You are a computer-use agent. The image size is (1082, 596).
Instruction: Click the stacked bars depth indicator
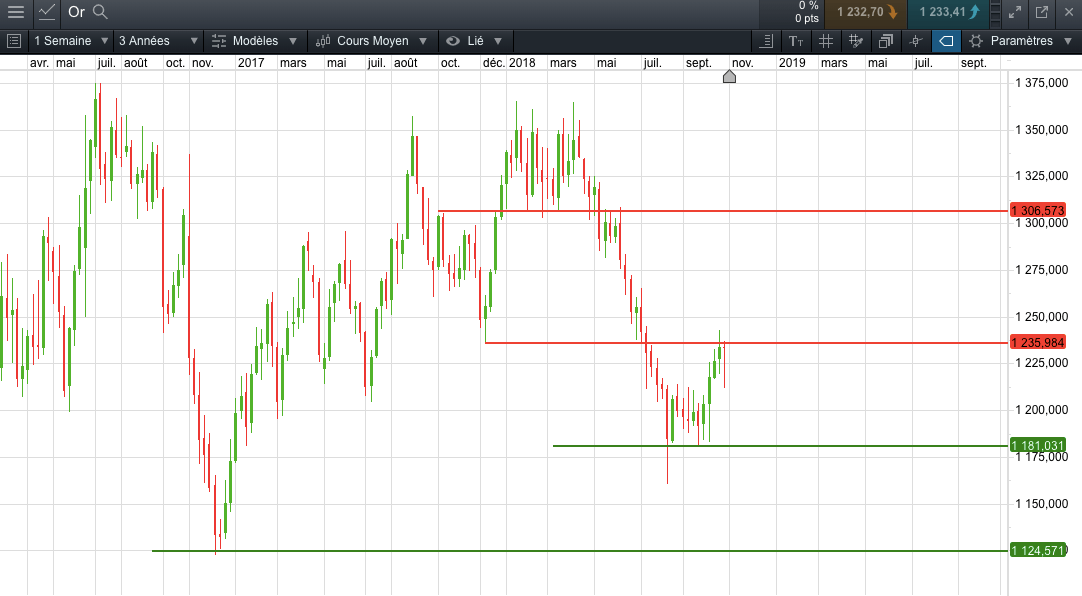click(x=995, y=12)
